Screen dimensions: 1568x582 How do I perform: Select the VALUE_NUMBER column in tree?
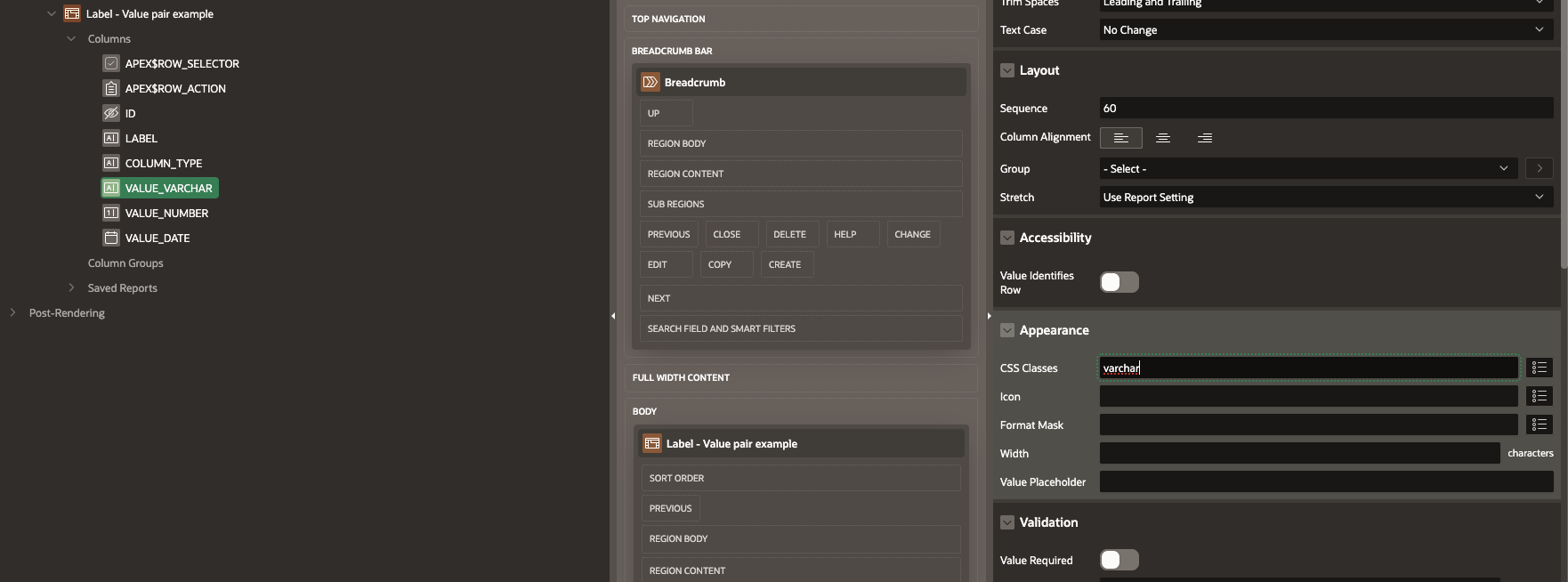click(166, 213)
